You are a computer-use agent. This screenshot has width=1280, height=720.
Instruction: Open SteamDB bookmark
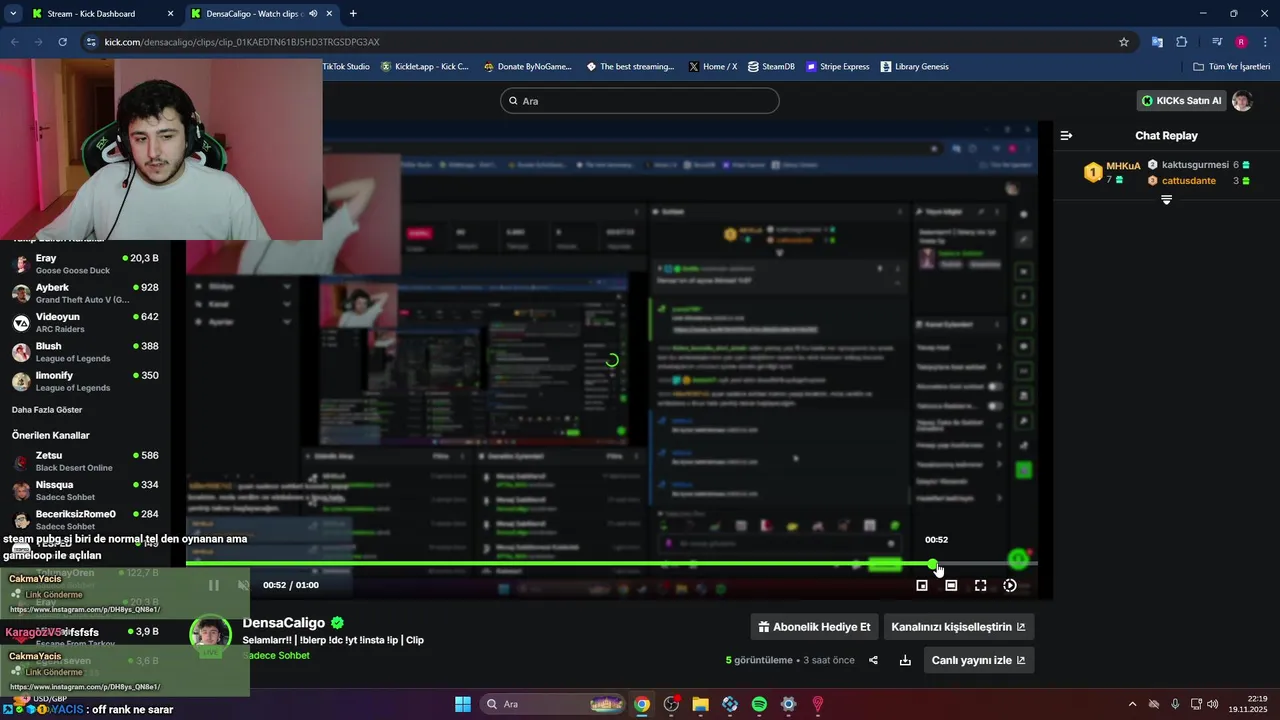pos(771,67)
